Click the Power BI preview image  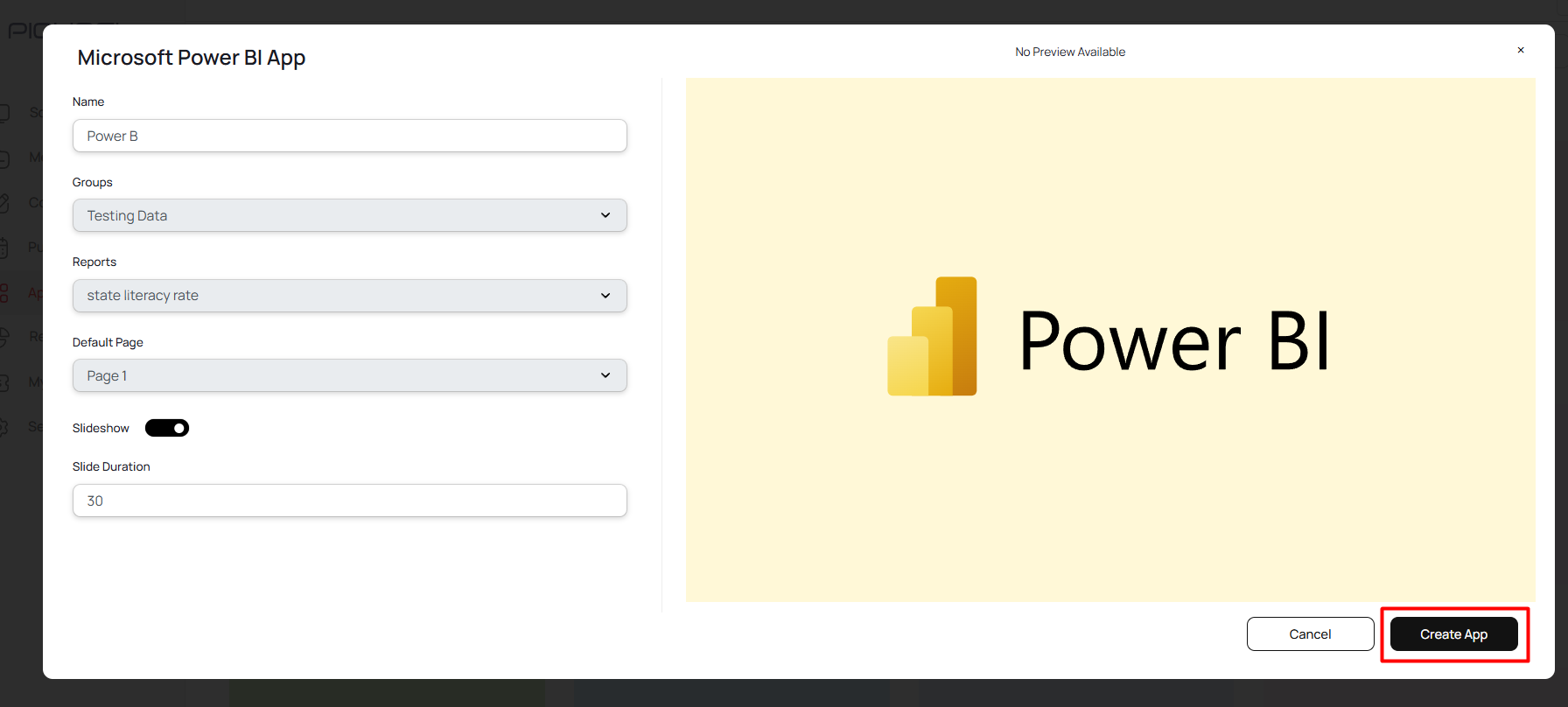point(1110,339)
